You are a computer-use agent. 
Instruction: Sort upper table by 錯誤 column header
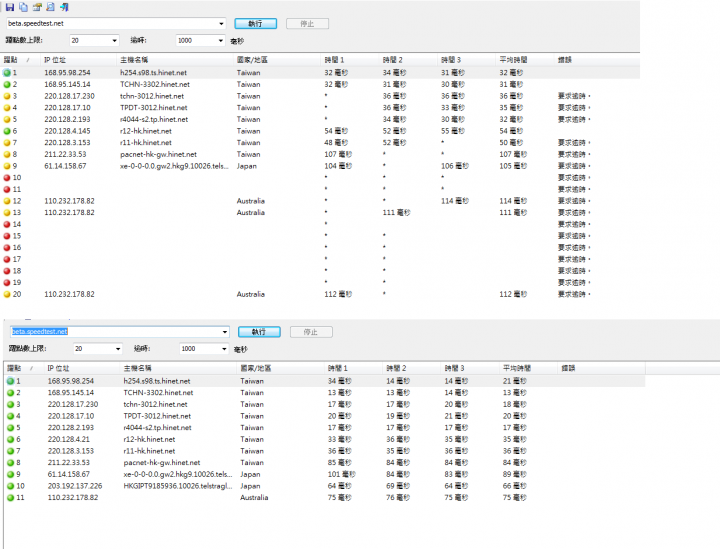[x=597, y=60]
